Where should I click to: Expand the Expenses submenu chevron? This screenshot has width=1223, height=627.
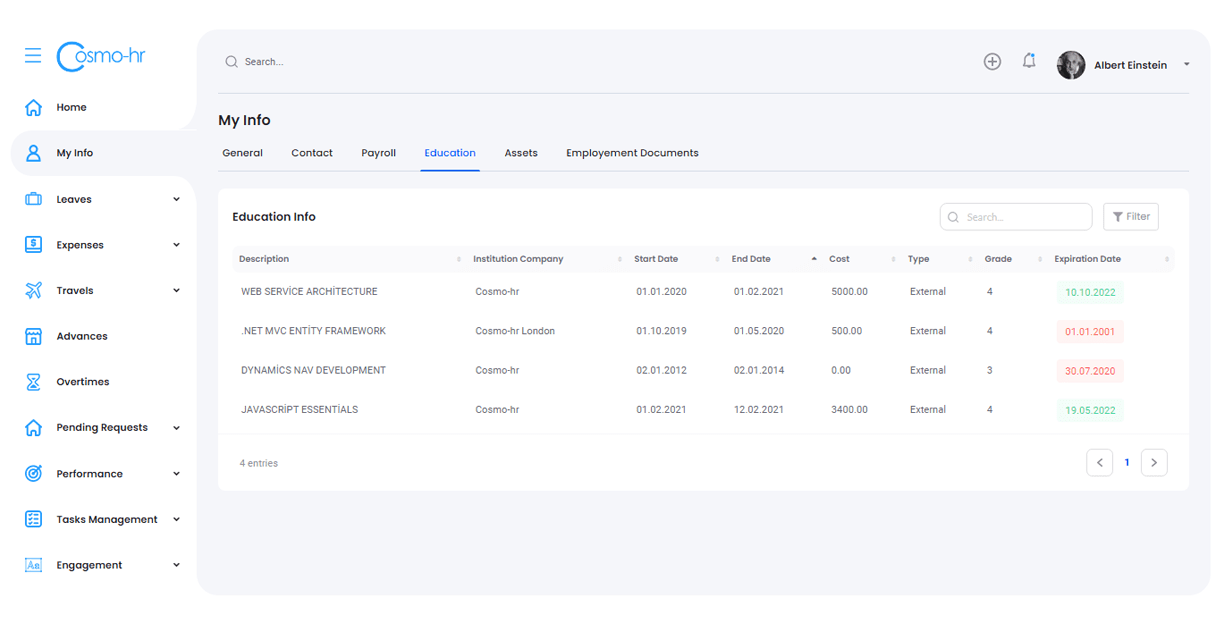coord(176,245)
